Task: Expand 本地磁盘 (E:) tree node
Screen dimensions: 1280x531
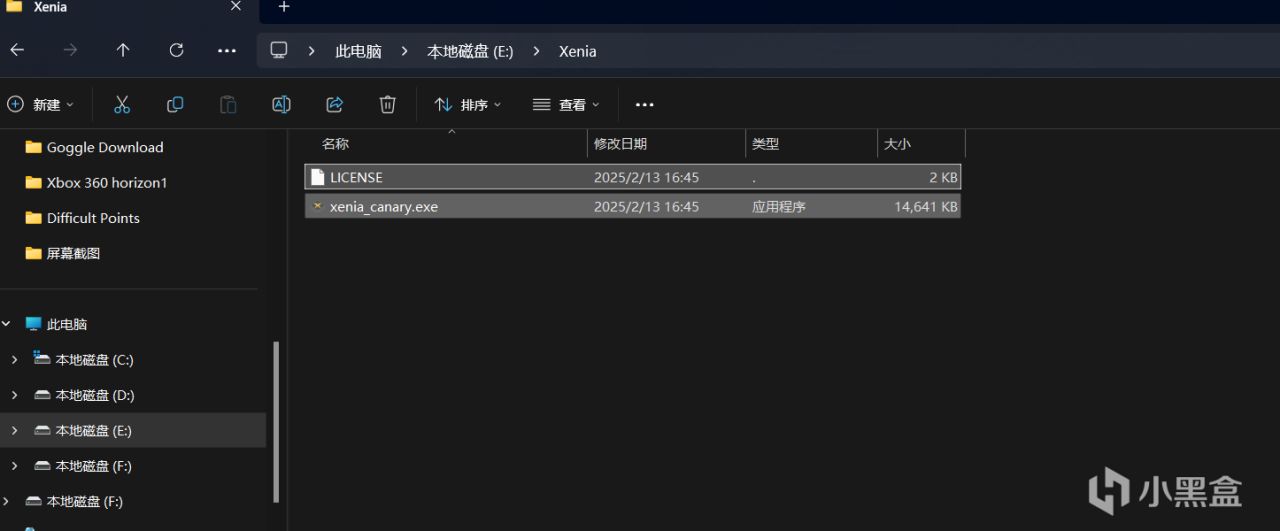Action: click(14, 430)
